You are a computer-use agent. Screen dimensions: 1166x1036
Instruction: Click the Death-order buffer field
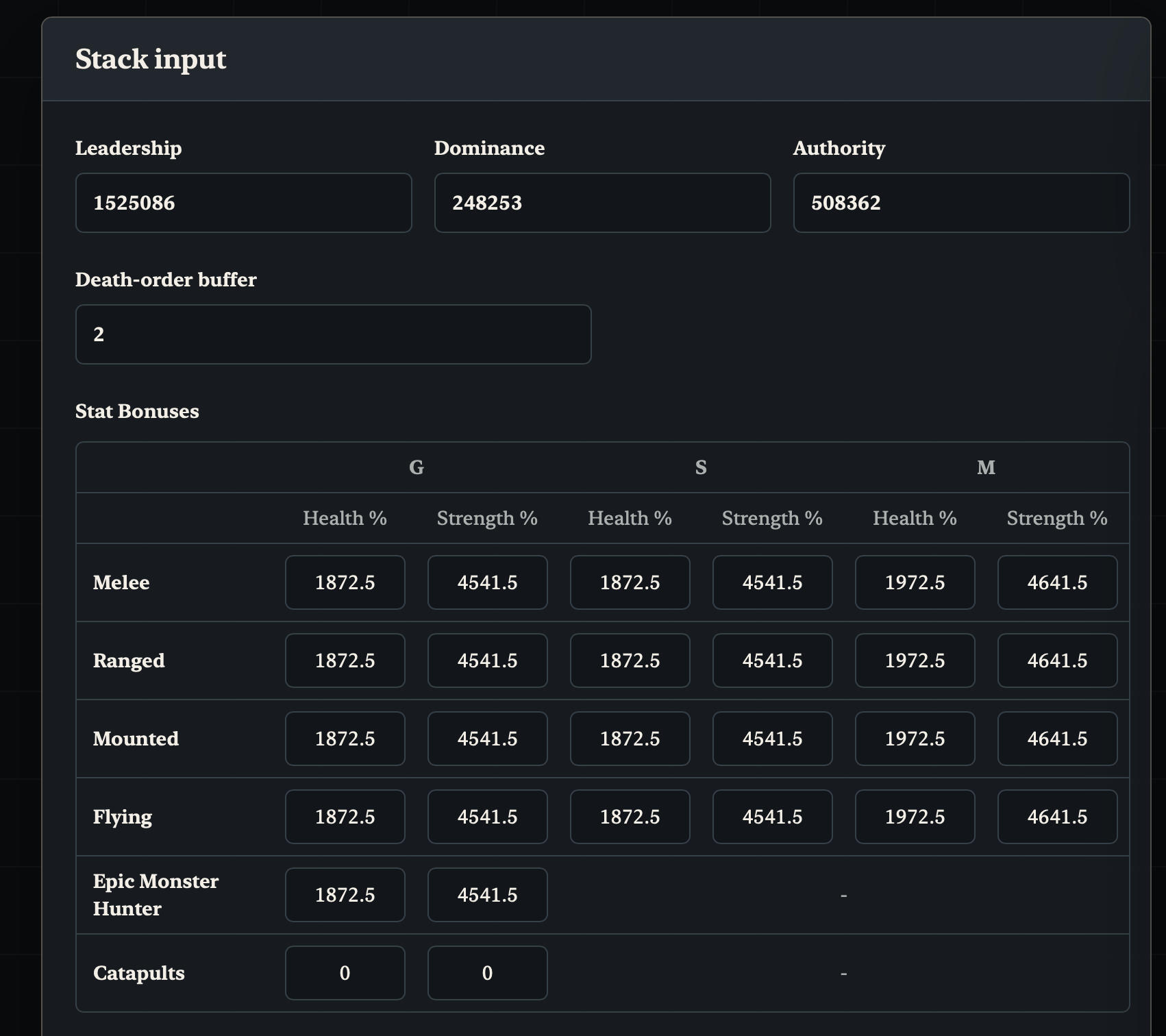pyautogui.click(x=333, y=334)
